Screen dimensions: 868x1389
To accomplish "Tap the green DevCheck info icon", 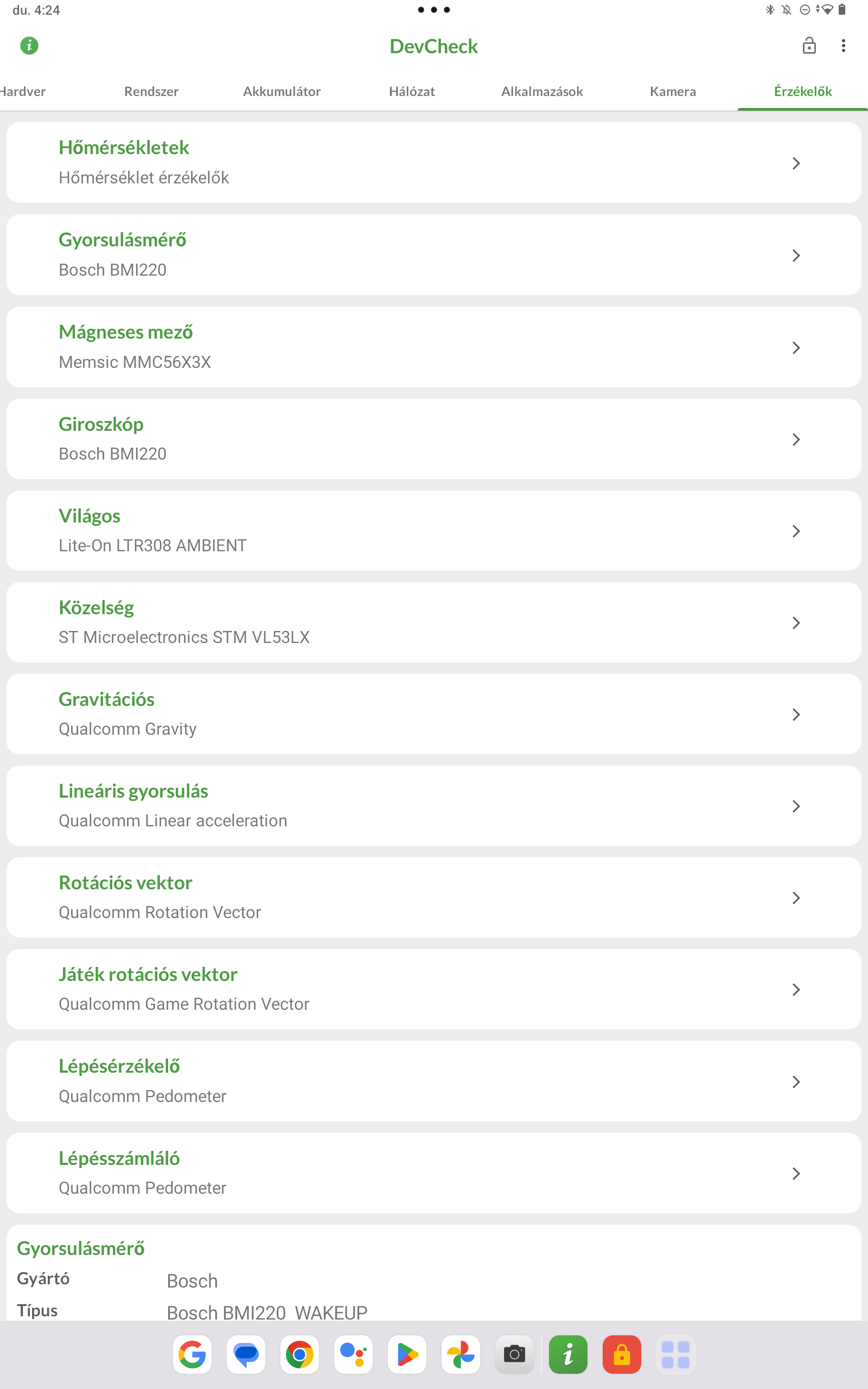I will 29,46.
